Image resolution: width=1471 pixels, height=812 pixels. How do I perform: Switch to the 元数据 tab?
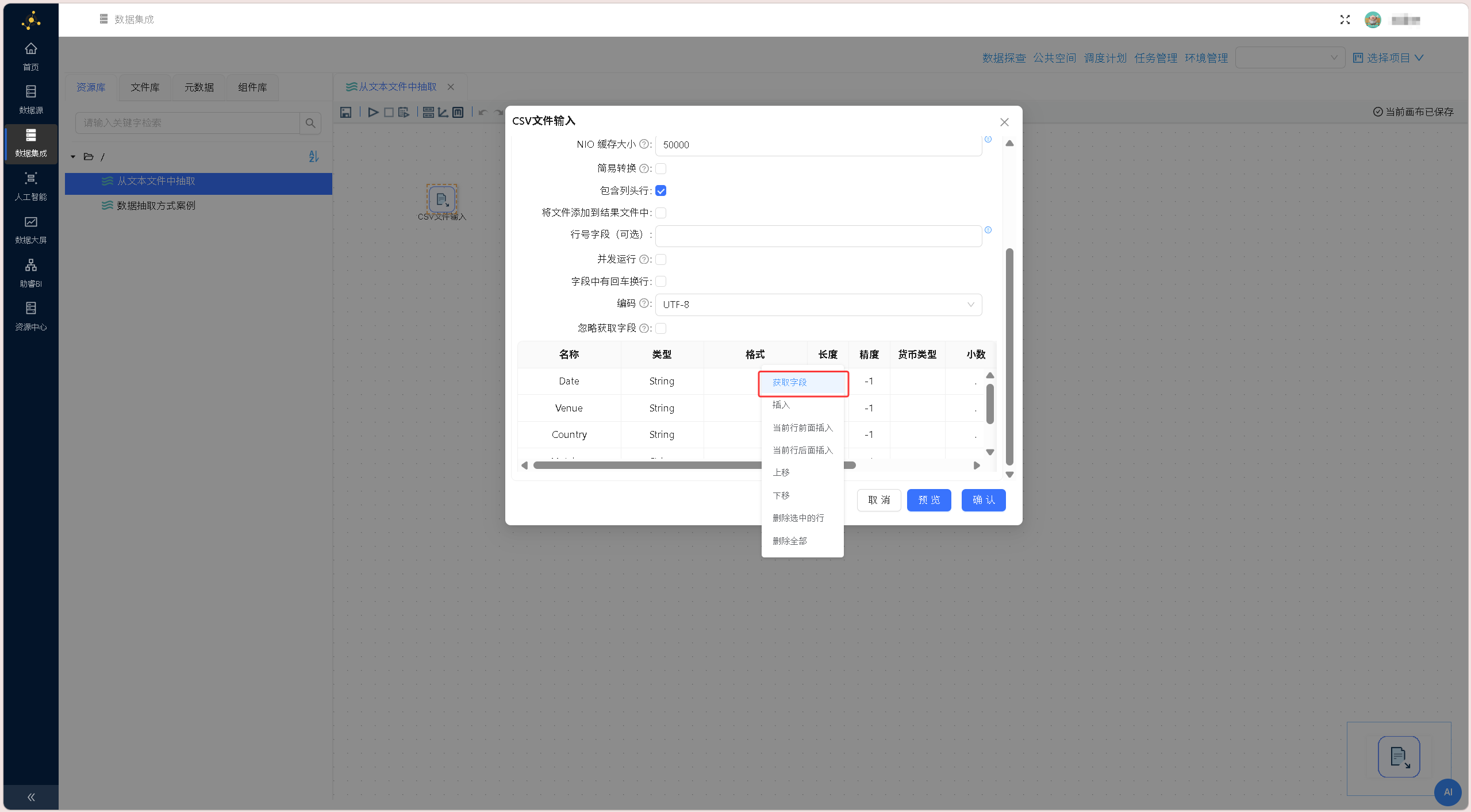coord(199,87)
